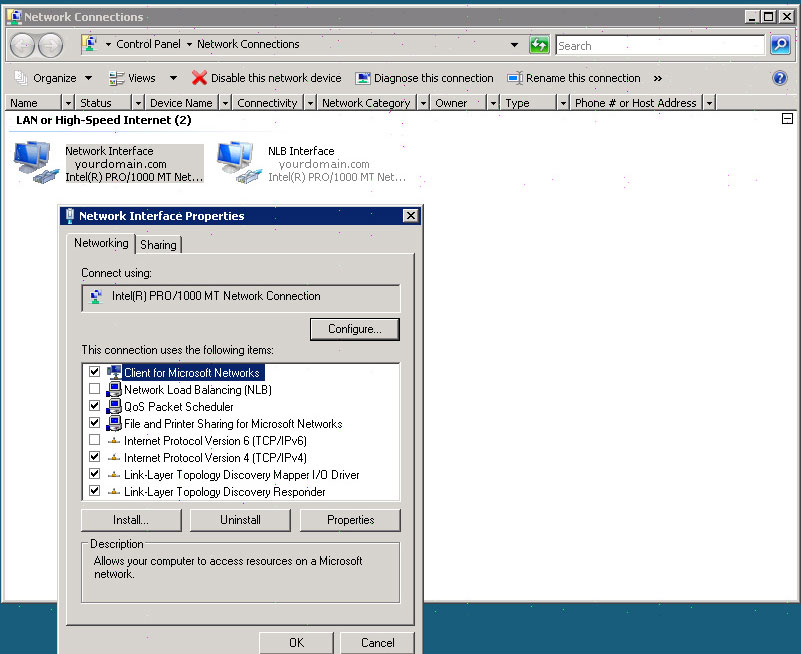Click the File and Printer Sharing icon

tap(114, 423)
